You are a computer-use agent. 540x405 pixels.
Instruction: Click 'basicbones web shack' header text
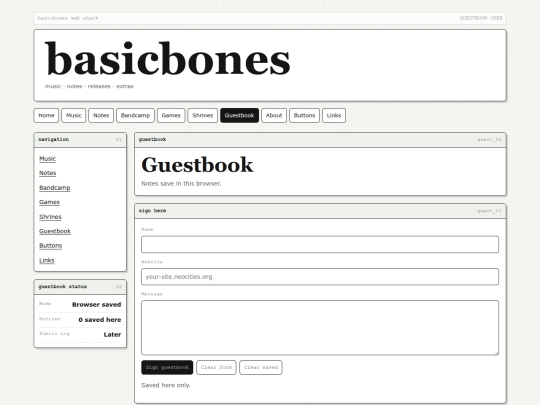68,18
